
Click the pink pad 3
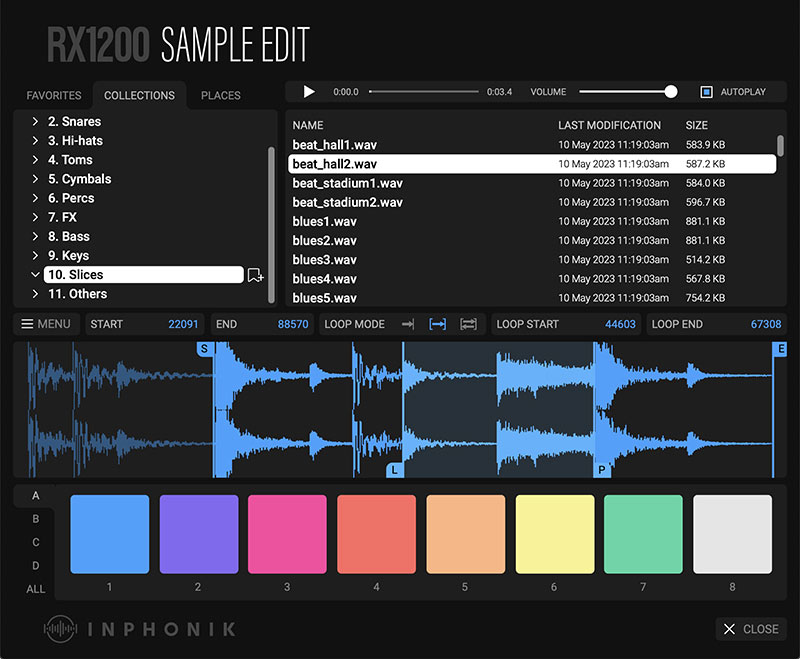coord(287,534)
